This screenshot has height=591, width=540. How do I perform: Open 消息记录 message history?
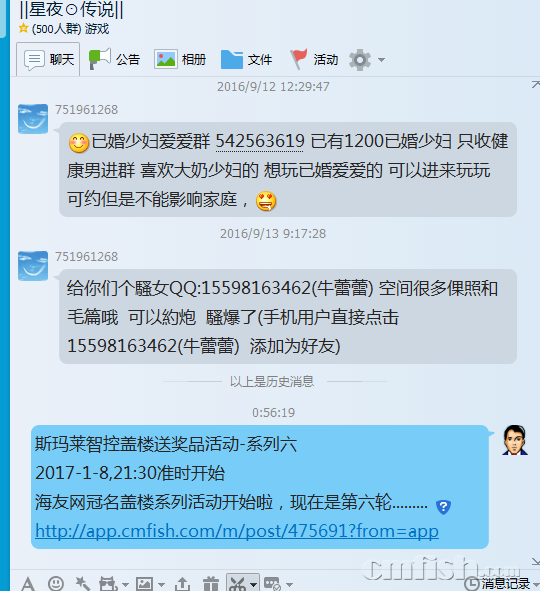coord(497,584)
